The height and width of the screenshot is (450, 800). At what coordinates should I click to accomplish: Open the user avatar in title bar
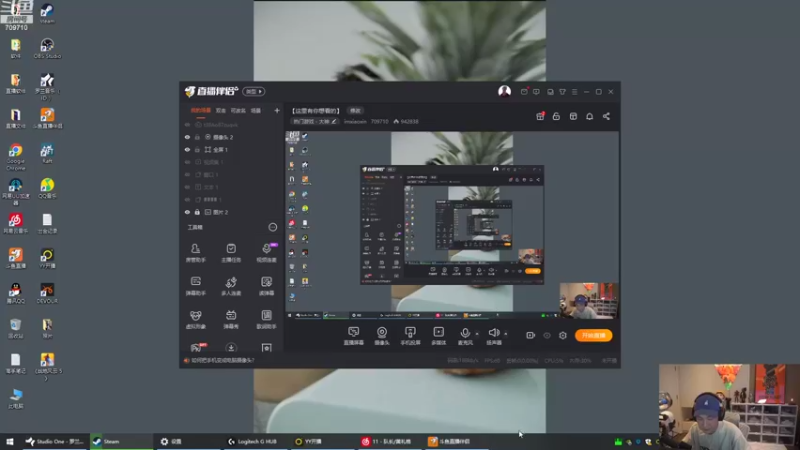click(x=504, y=91)
